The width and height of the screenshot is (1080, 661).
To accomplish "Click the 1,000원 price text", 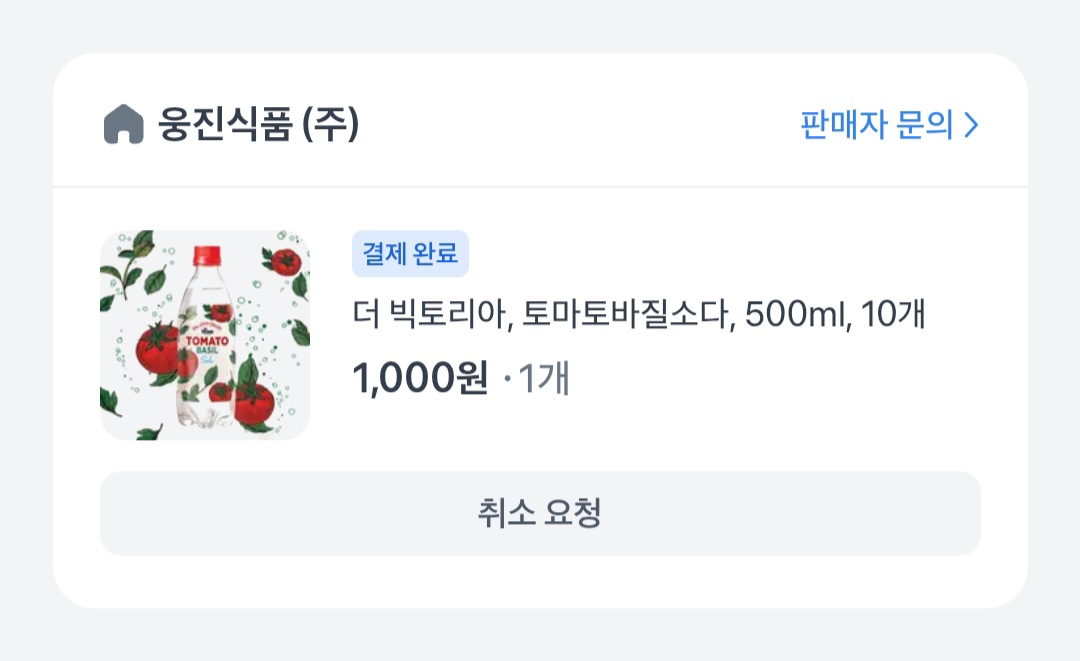I will (x=420, y=378).
